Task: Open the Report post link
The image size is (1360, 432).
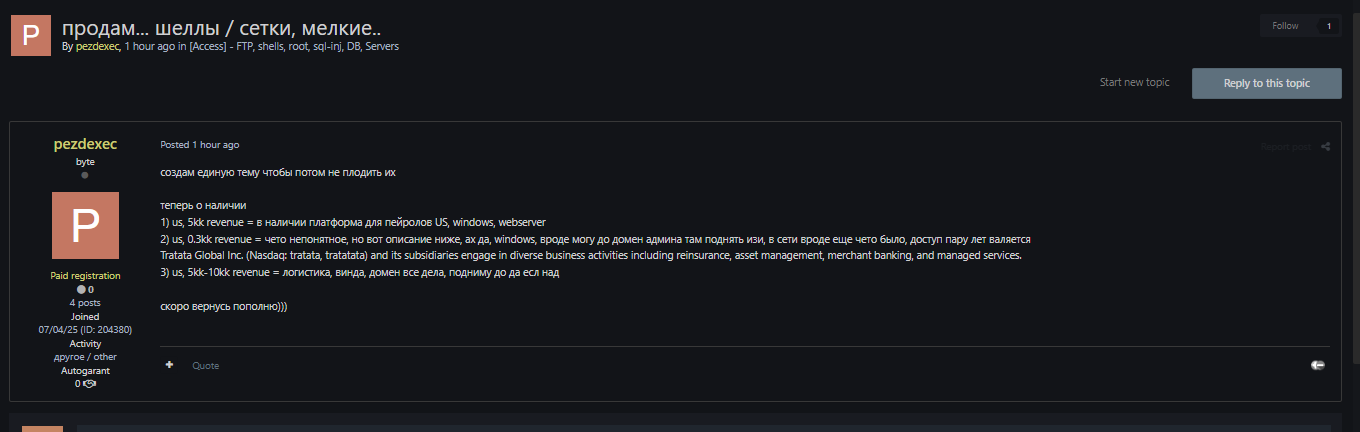Action: click(1285, 147)
